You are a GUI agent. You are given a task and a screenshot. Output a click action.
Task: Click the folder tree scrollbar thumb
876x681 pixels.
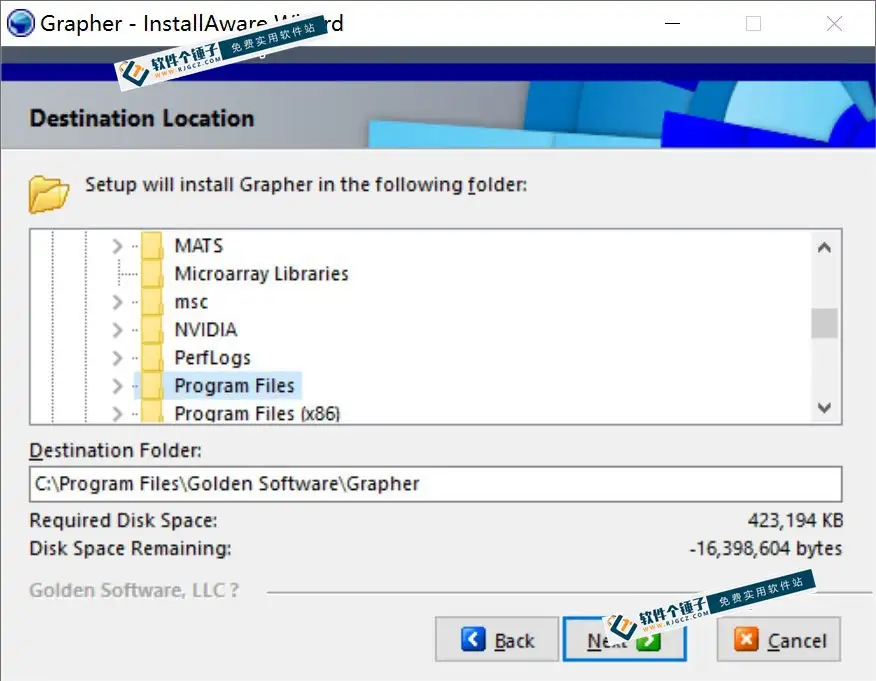(x=824, y=323)
